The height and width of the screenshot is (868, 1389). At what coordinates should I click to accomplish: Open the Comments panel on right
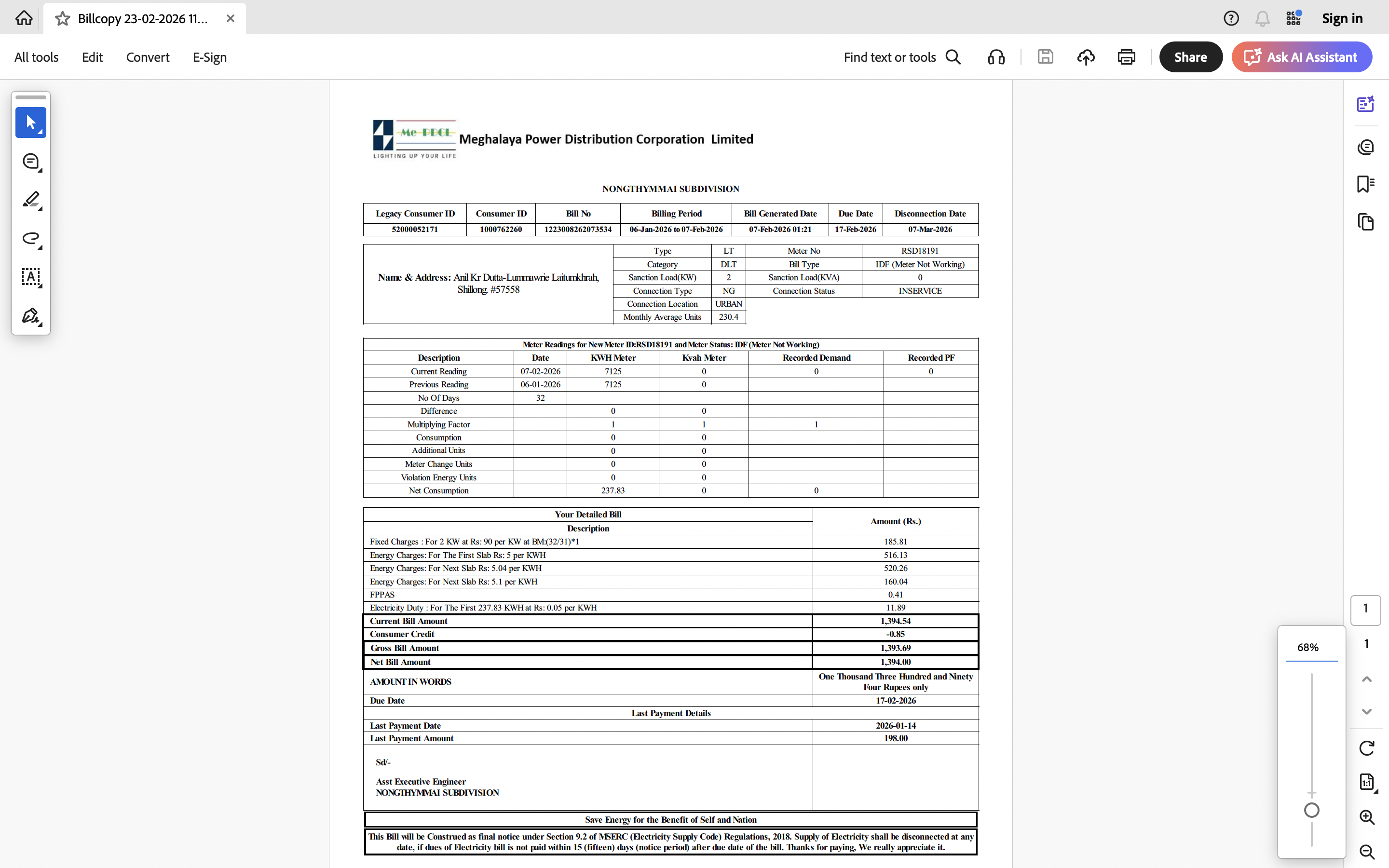coord(1365,147)
